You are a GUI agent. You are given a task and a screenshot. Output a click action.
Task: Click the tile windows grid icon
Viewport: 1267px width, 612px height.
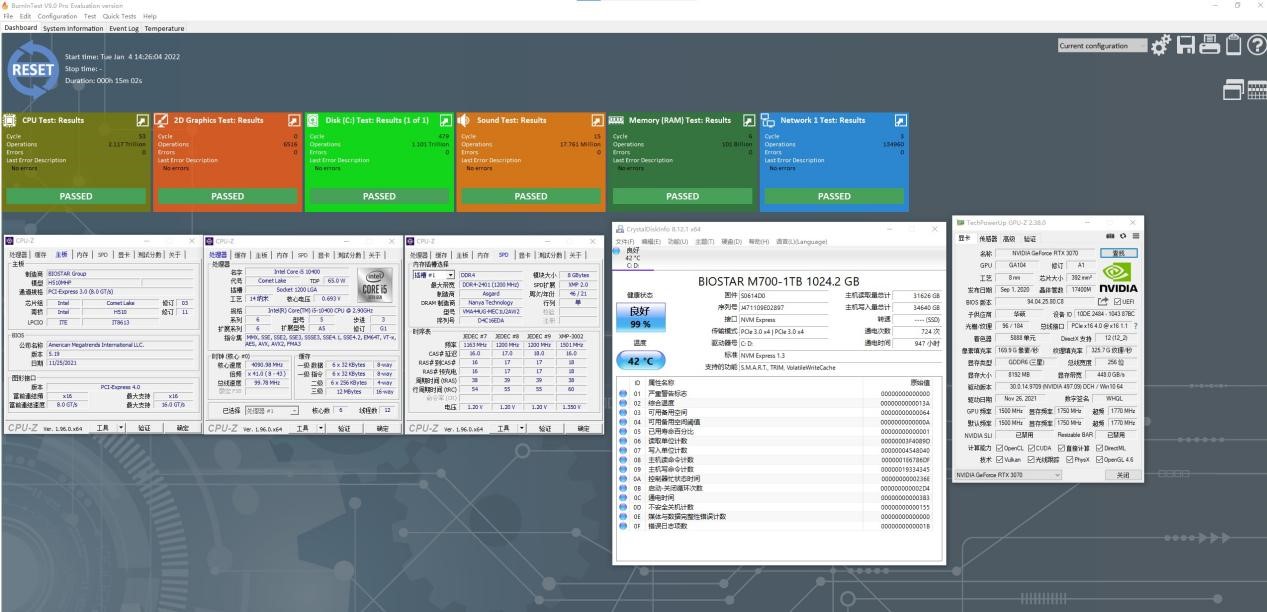(x=1257, y=91)
